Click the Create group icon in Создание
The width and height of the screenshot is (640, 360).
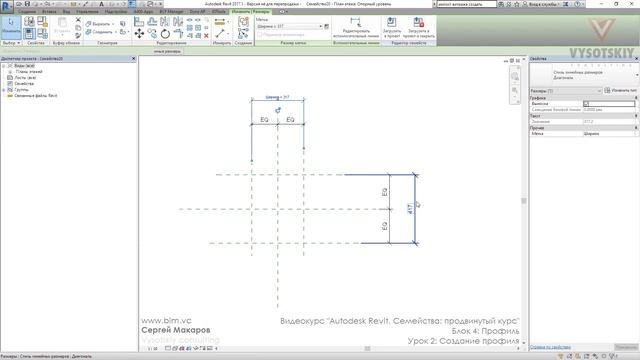(243, 22)
